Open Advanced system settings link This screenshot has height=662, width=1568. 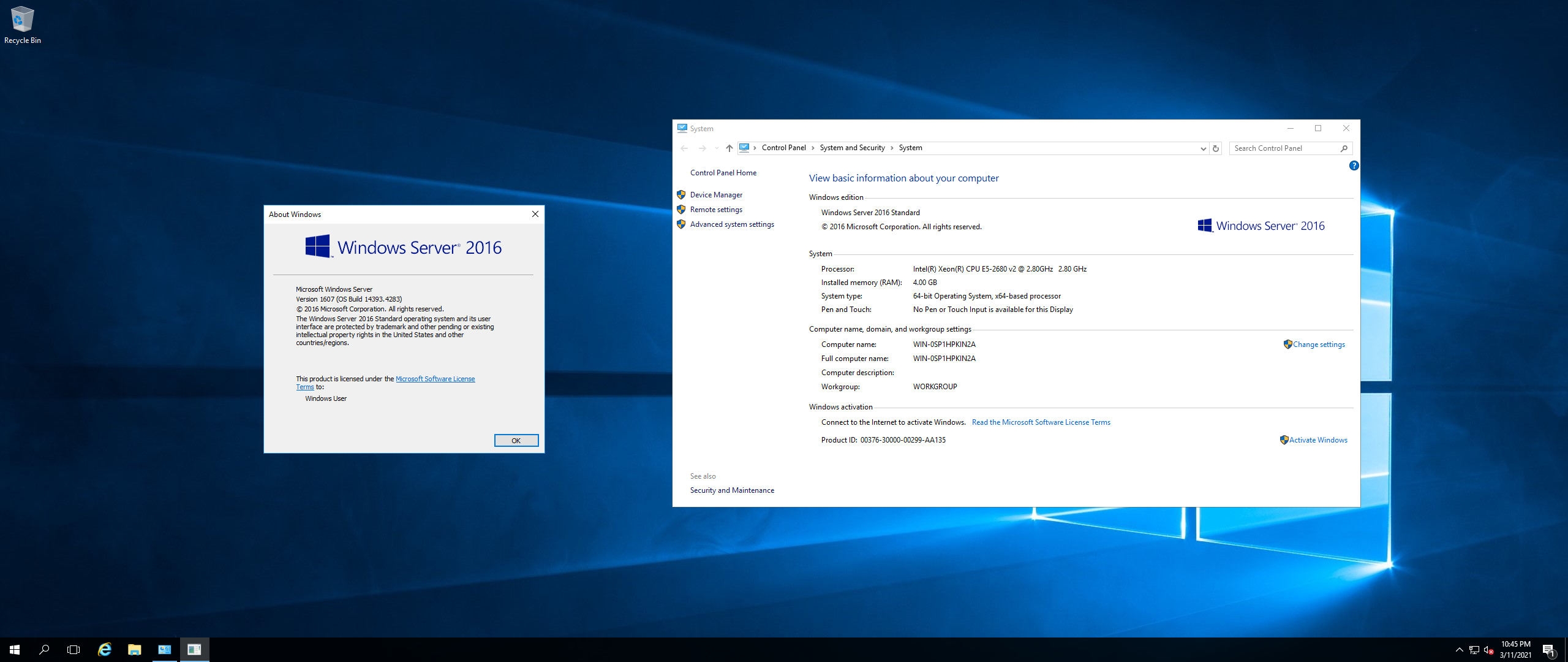(732, 224)
